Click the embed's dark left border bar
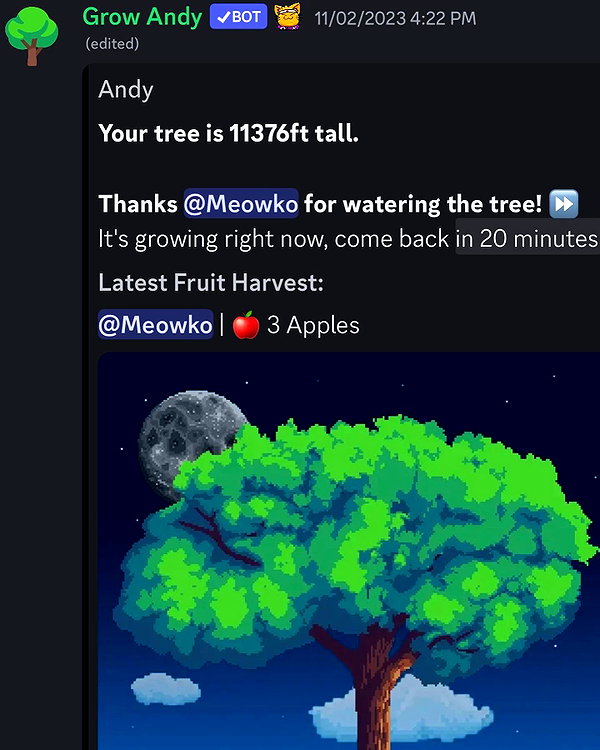The image size is (600, 750). click(x=85, y=407)
